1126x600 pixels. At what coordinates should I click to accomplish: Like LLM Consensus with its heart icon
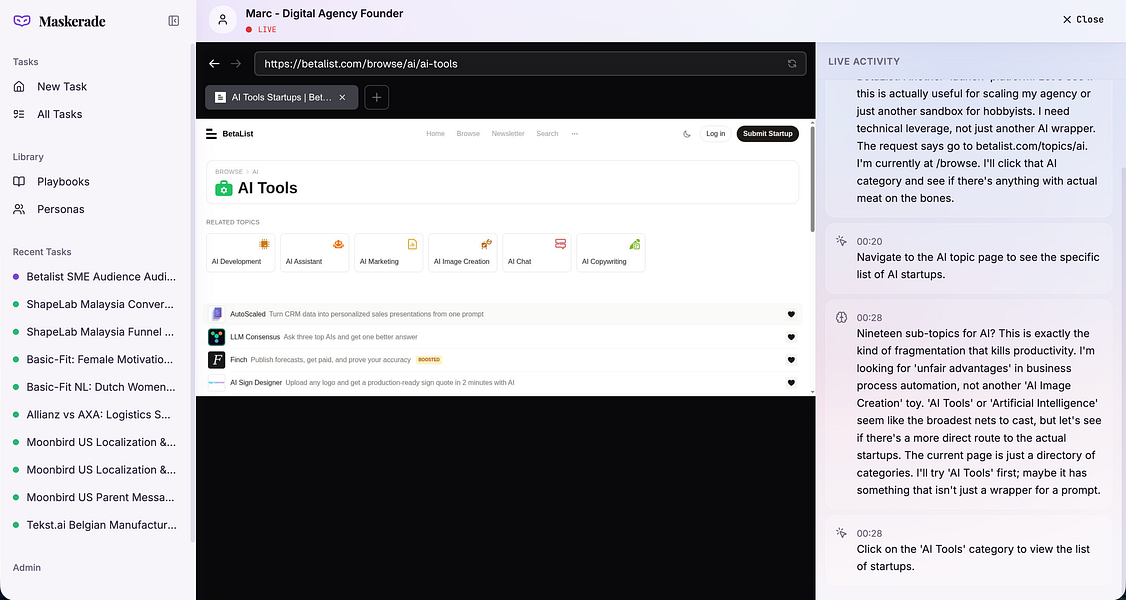pyautogui.click(x=791, y=337)
